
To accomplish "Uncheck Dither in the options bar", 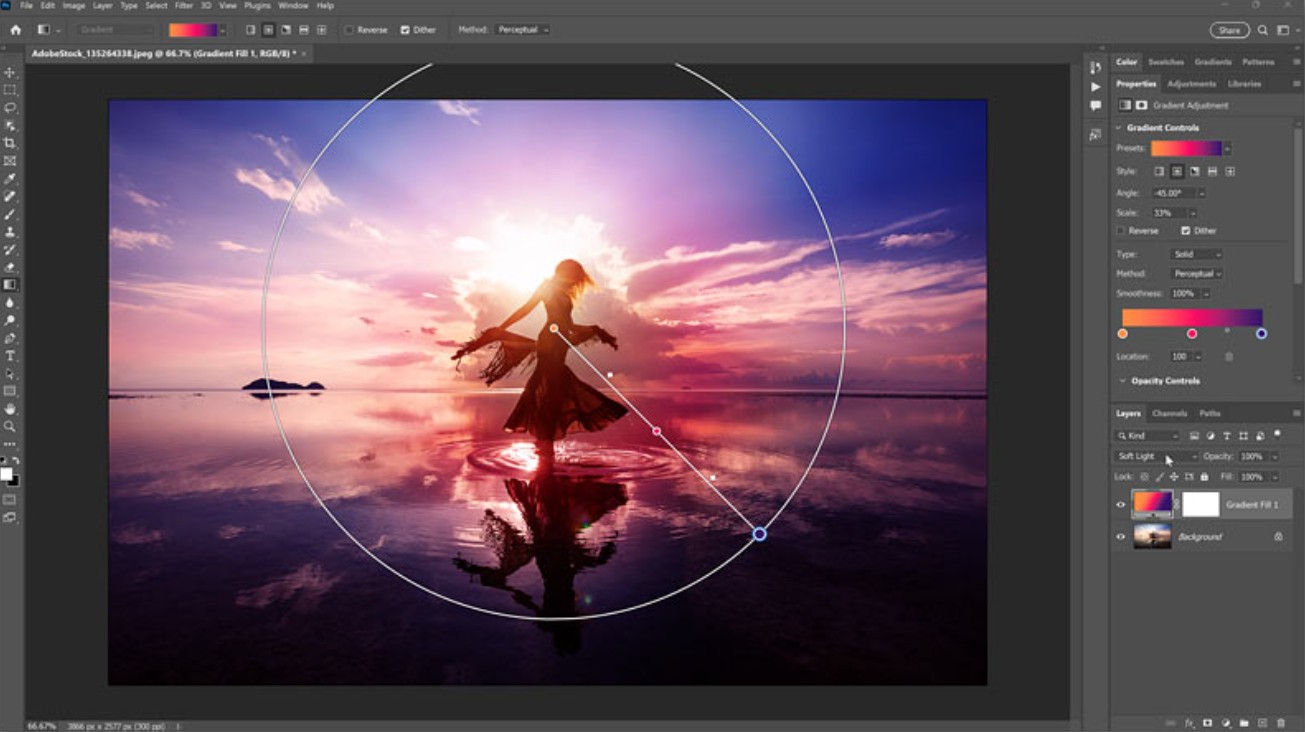I will tap(405, 30).
